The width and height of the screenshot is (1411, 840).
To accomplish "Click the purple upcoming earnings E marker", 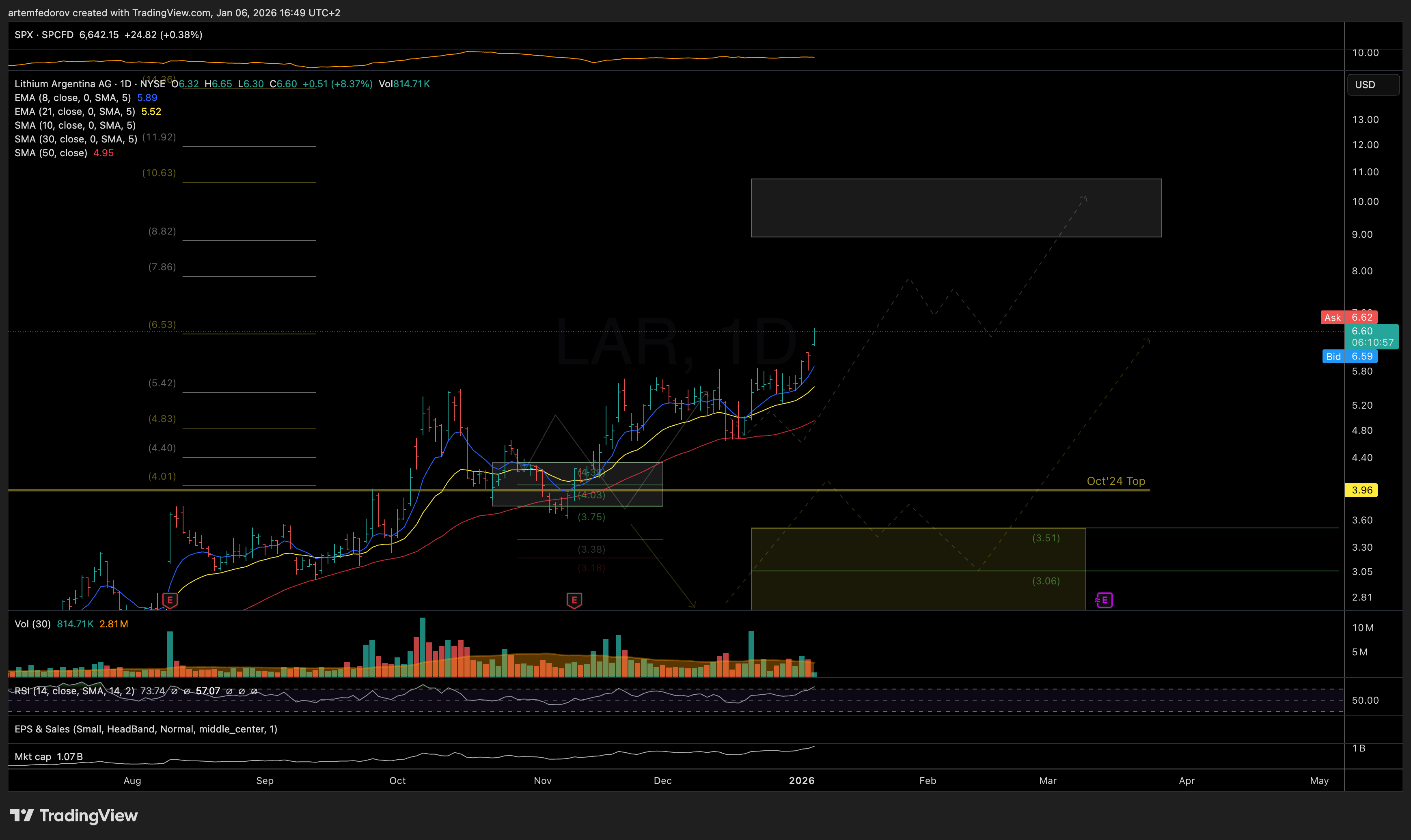I will pos(1104,600).
